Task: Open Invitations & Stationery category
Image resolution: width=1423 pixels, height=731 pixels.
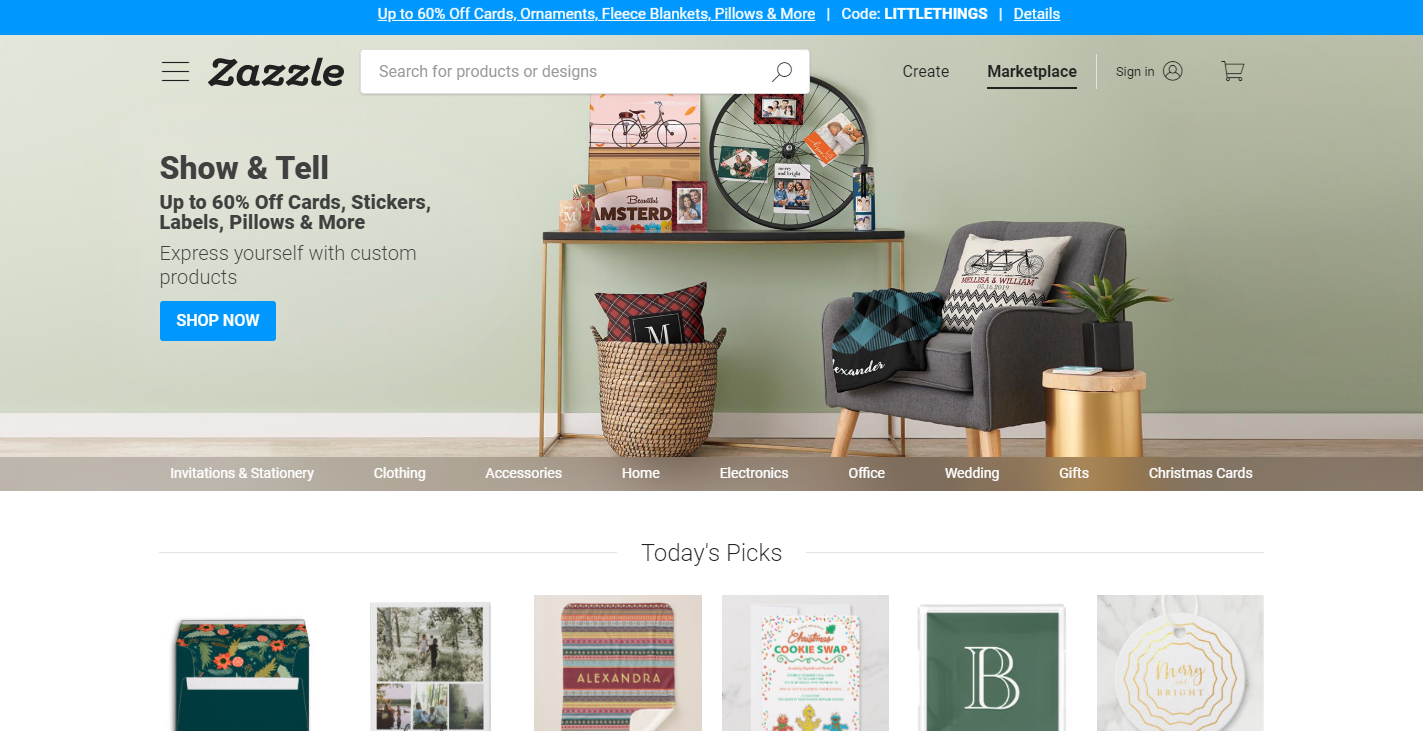Action: coord(242,473)
